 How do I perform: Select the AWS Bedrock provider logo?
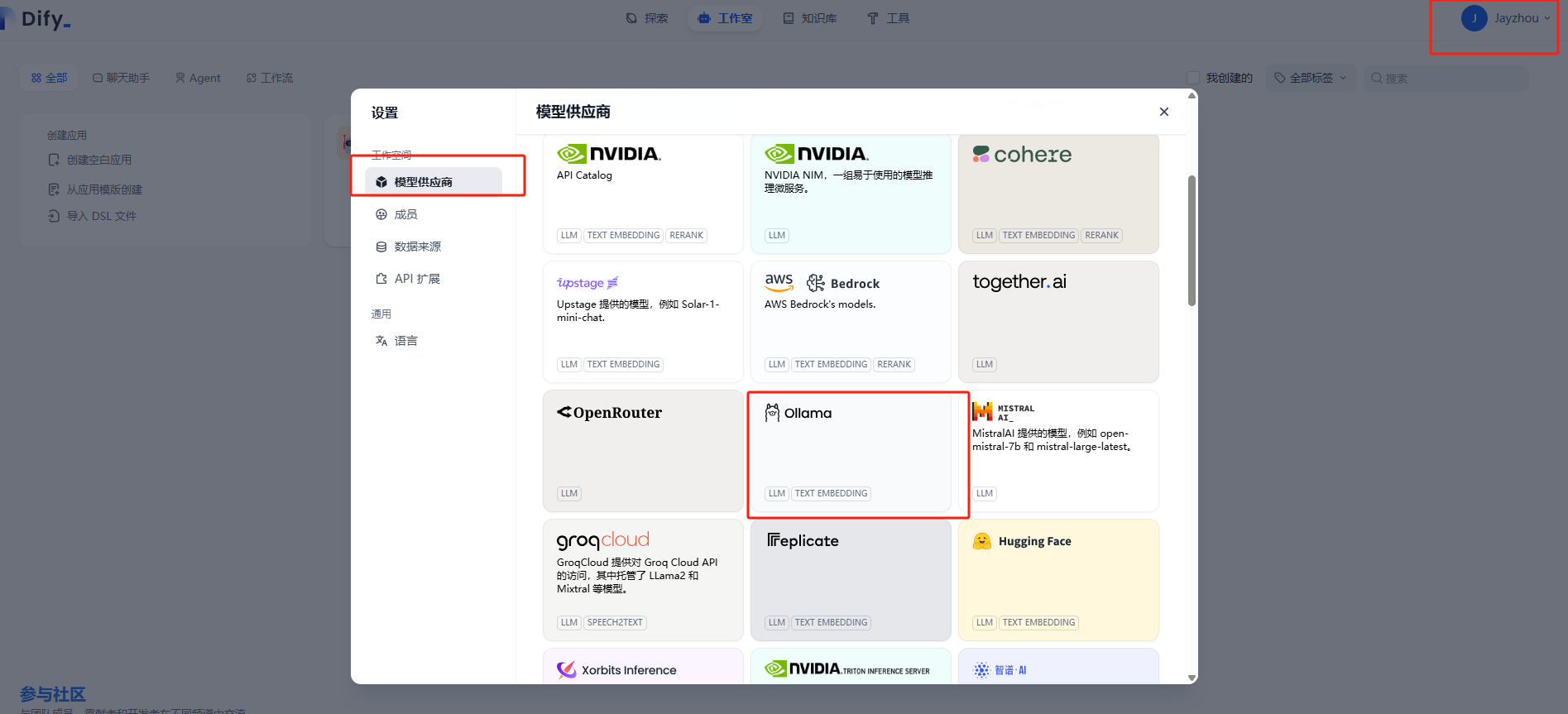point(822,283)
